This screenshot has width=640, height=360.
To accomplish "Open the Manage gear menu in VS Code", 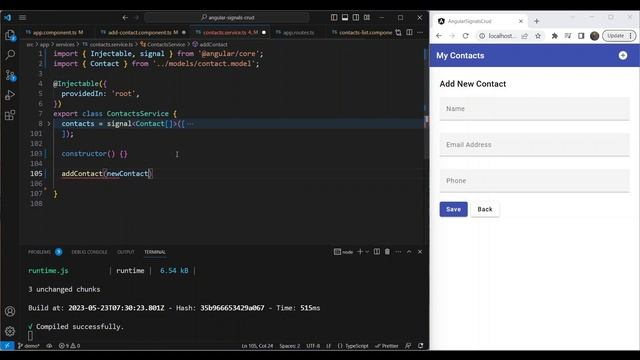I will (x=10, y=331).
